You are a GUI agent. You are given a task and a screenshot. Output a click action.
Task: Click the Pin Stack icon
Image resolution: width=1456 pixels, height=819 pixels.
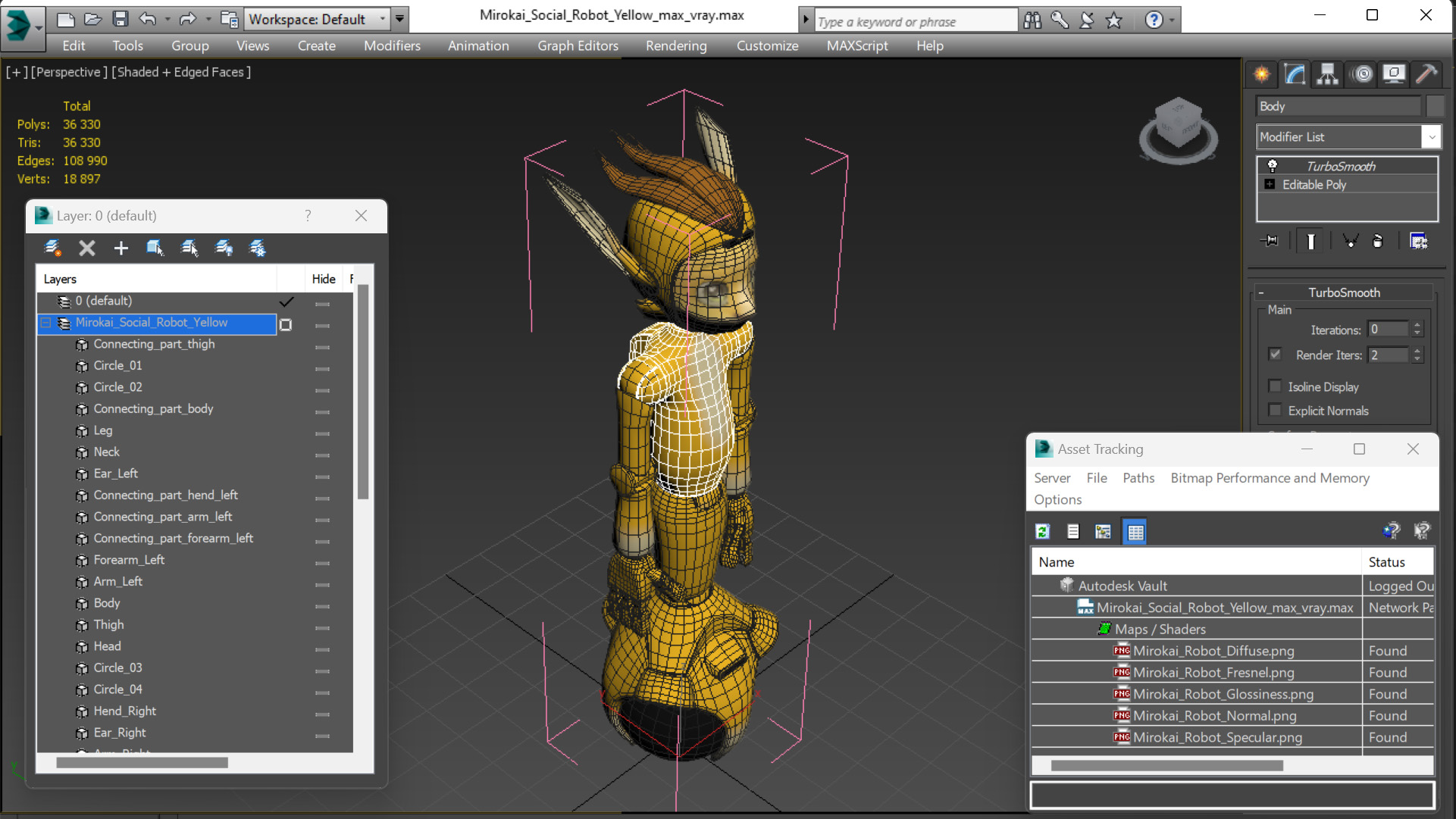(x=1270, y=241)
